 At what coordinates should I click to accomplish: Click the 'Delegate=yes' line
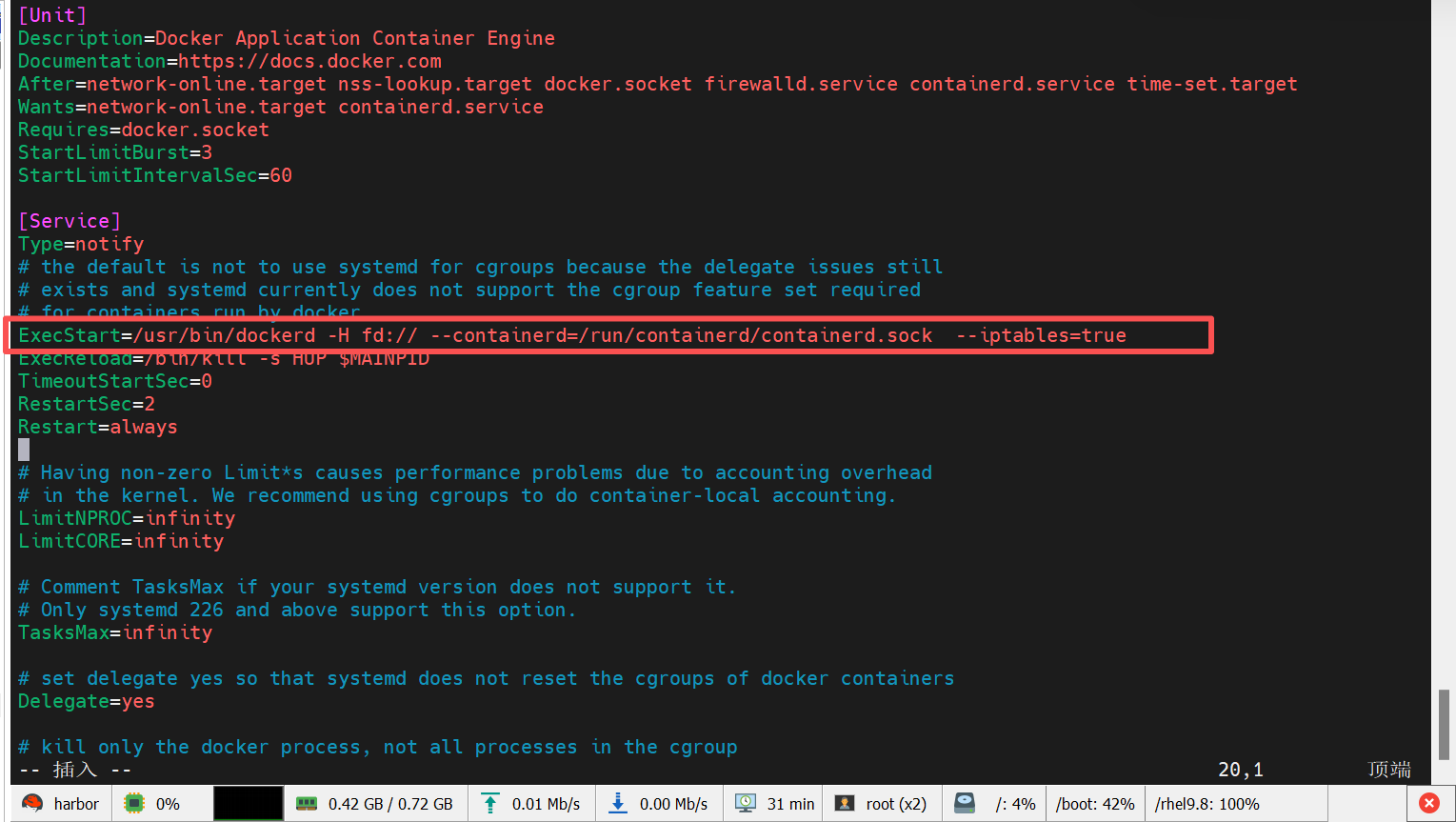(87, 701)
